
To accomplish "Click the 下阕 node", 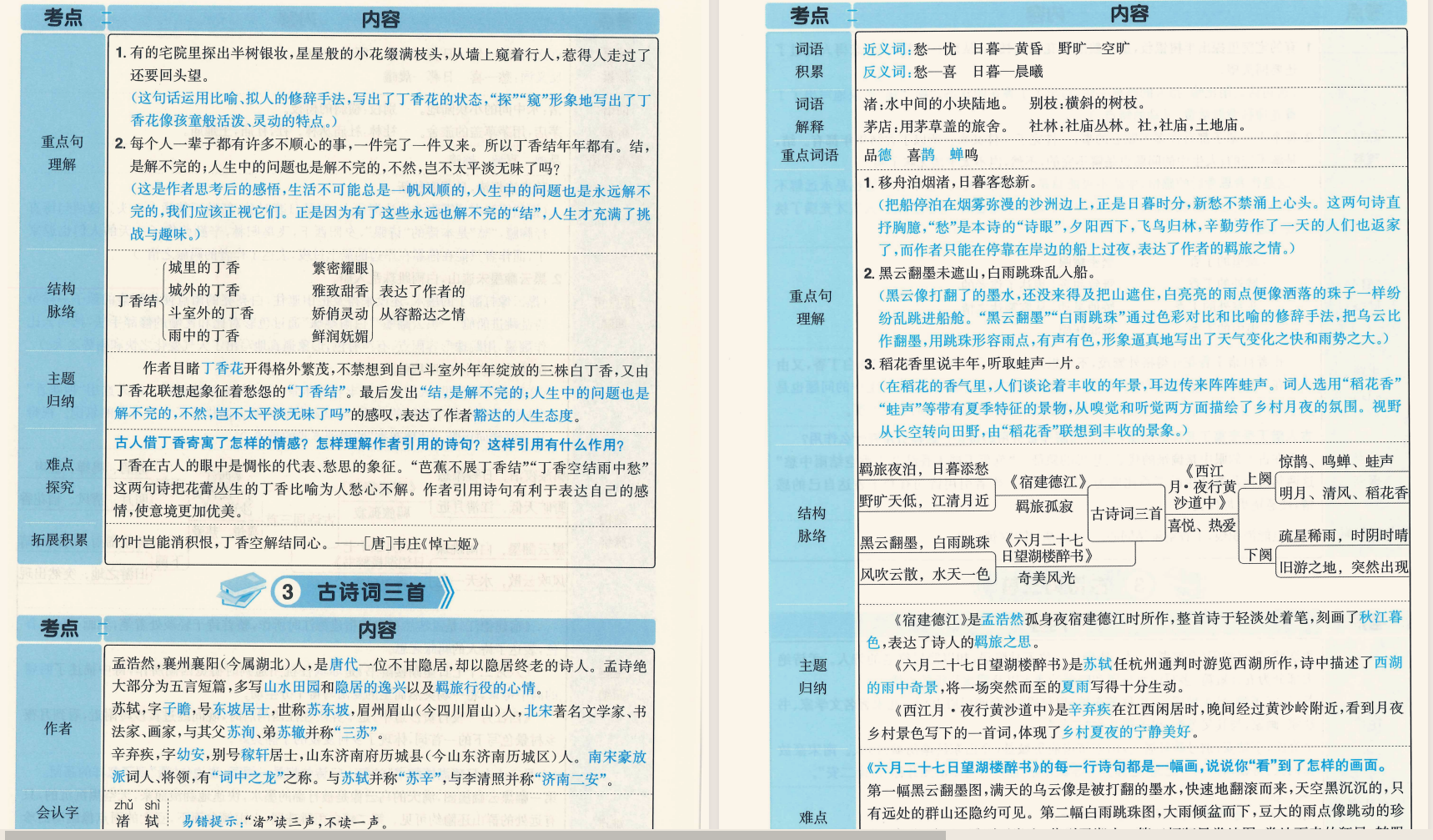I will [1258, 556].
